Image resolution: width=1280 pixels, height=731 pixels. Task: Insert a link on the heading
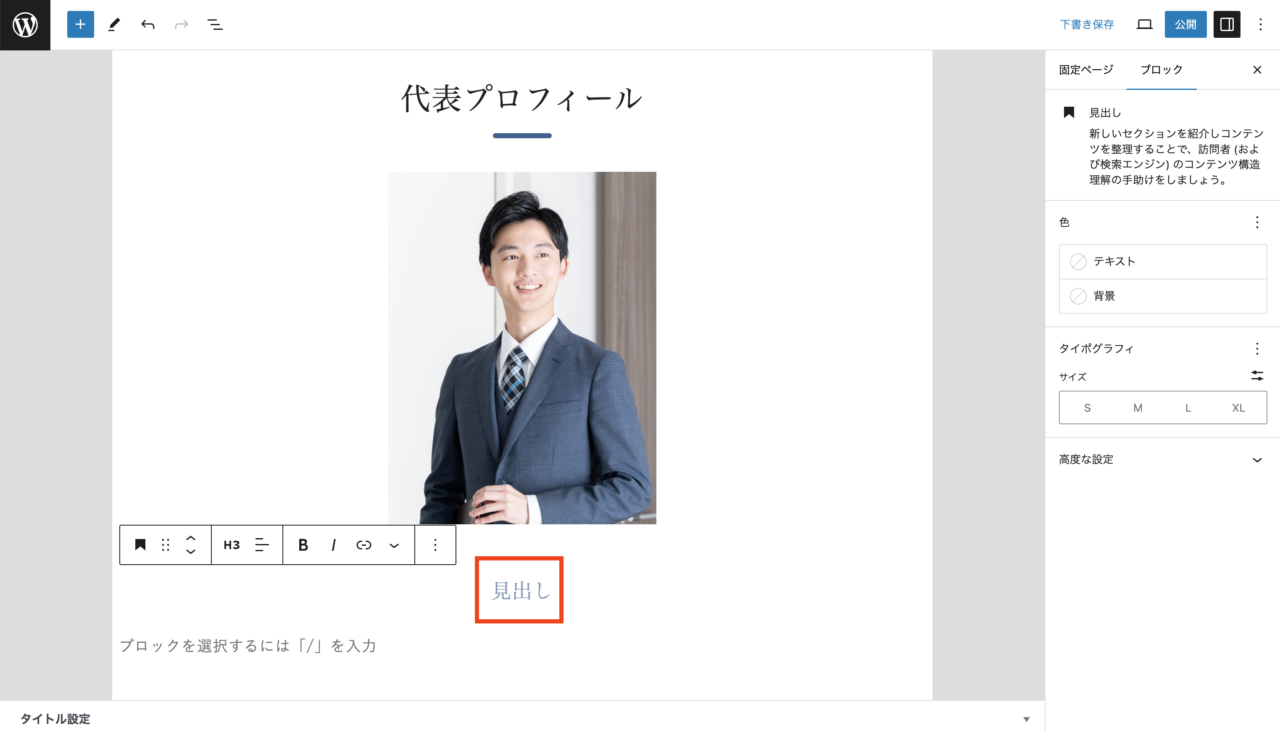(x=364, y=545)
